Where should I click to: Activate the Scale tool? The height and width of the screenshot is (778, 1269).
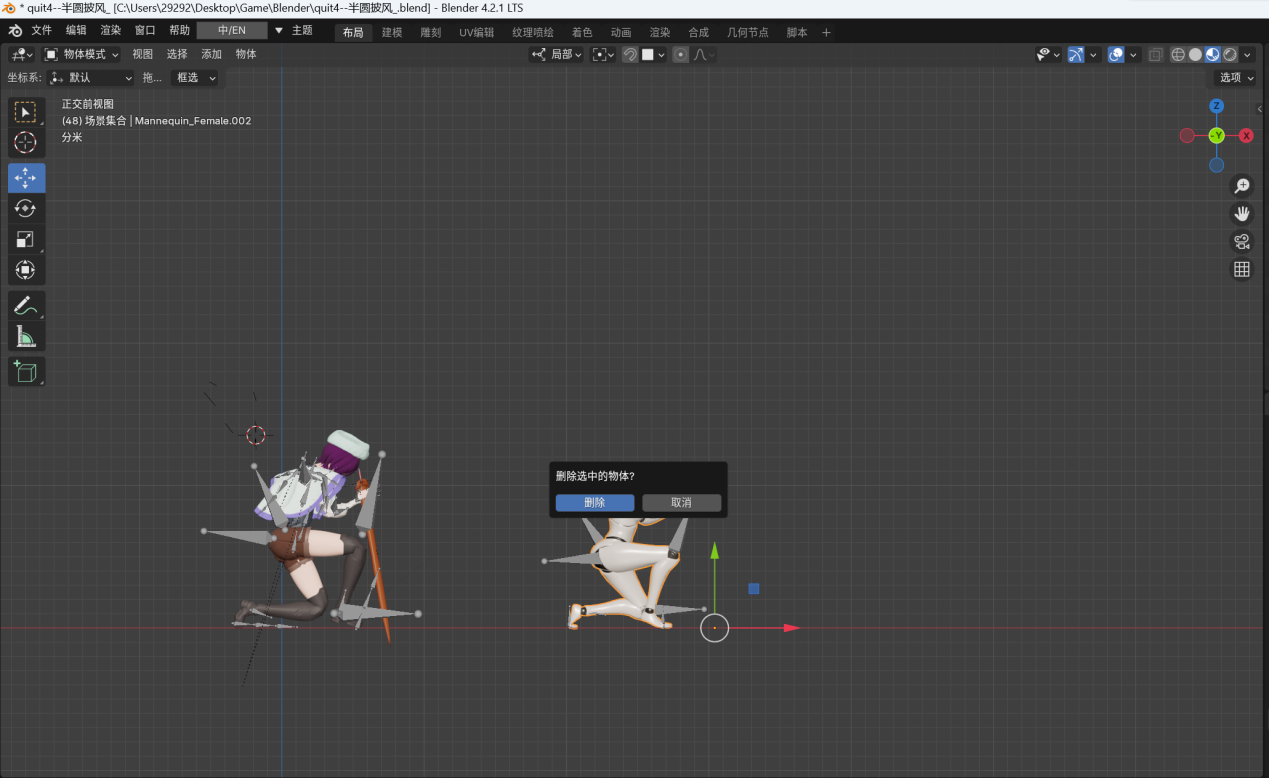26,239
